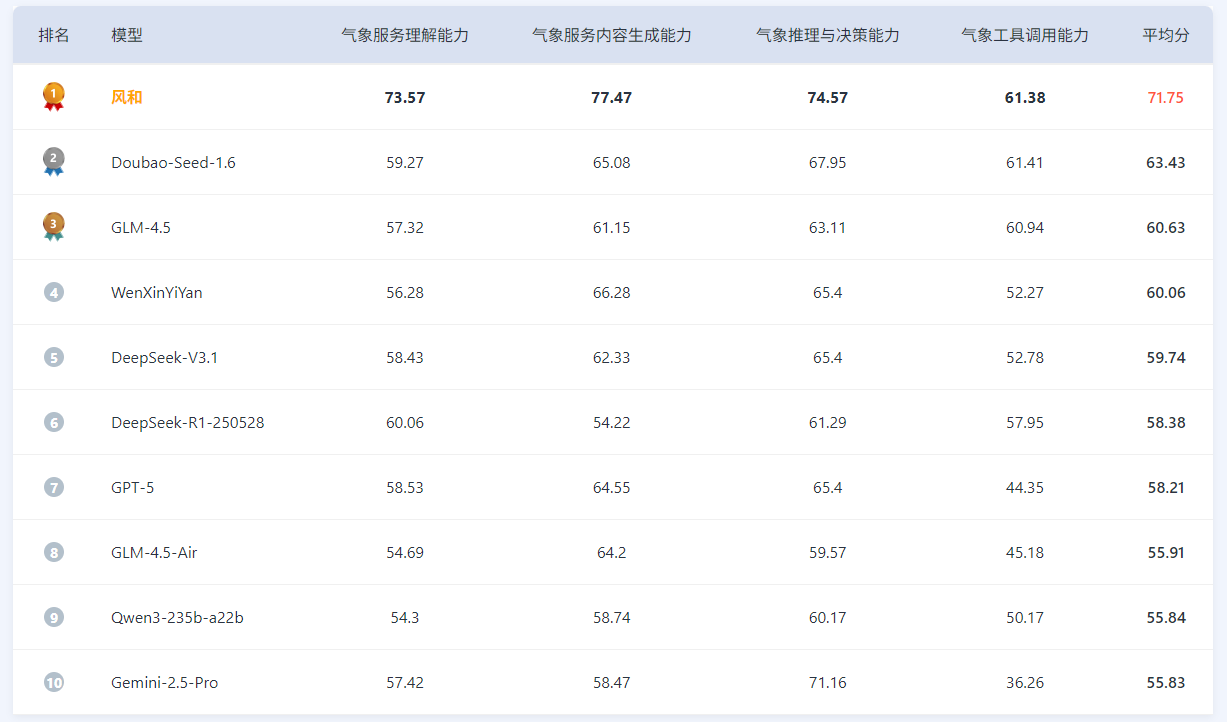Click the 60.06 average score for WenXinYiYan
The height and width of the screenshot is (722, 1227).
1166,292
